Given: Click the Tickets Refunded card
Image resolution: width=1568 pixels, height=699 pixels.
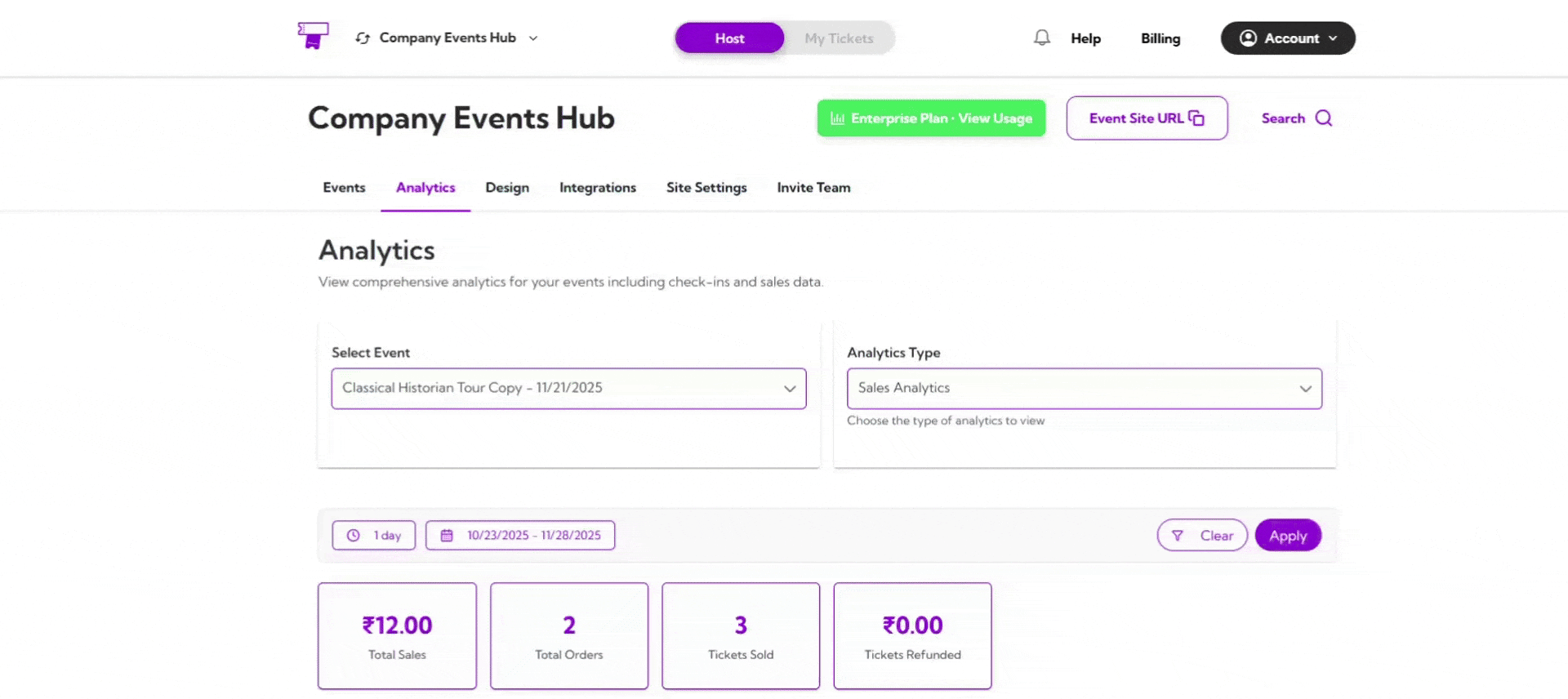Looking at the screenshot, I should [912, 636].
